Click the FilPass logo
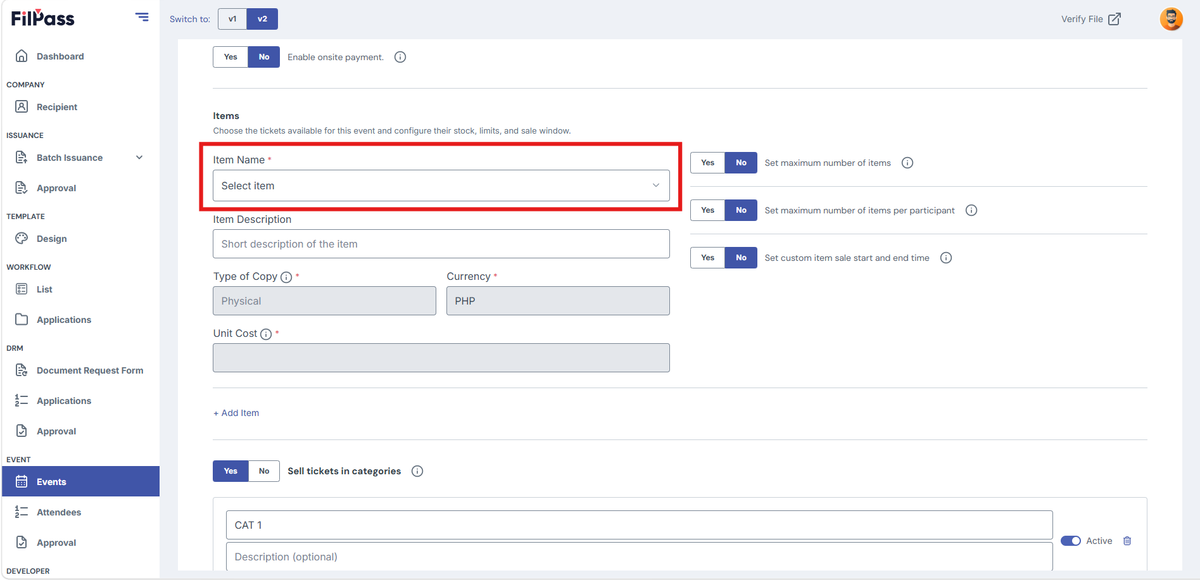 (42, 18)
